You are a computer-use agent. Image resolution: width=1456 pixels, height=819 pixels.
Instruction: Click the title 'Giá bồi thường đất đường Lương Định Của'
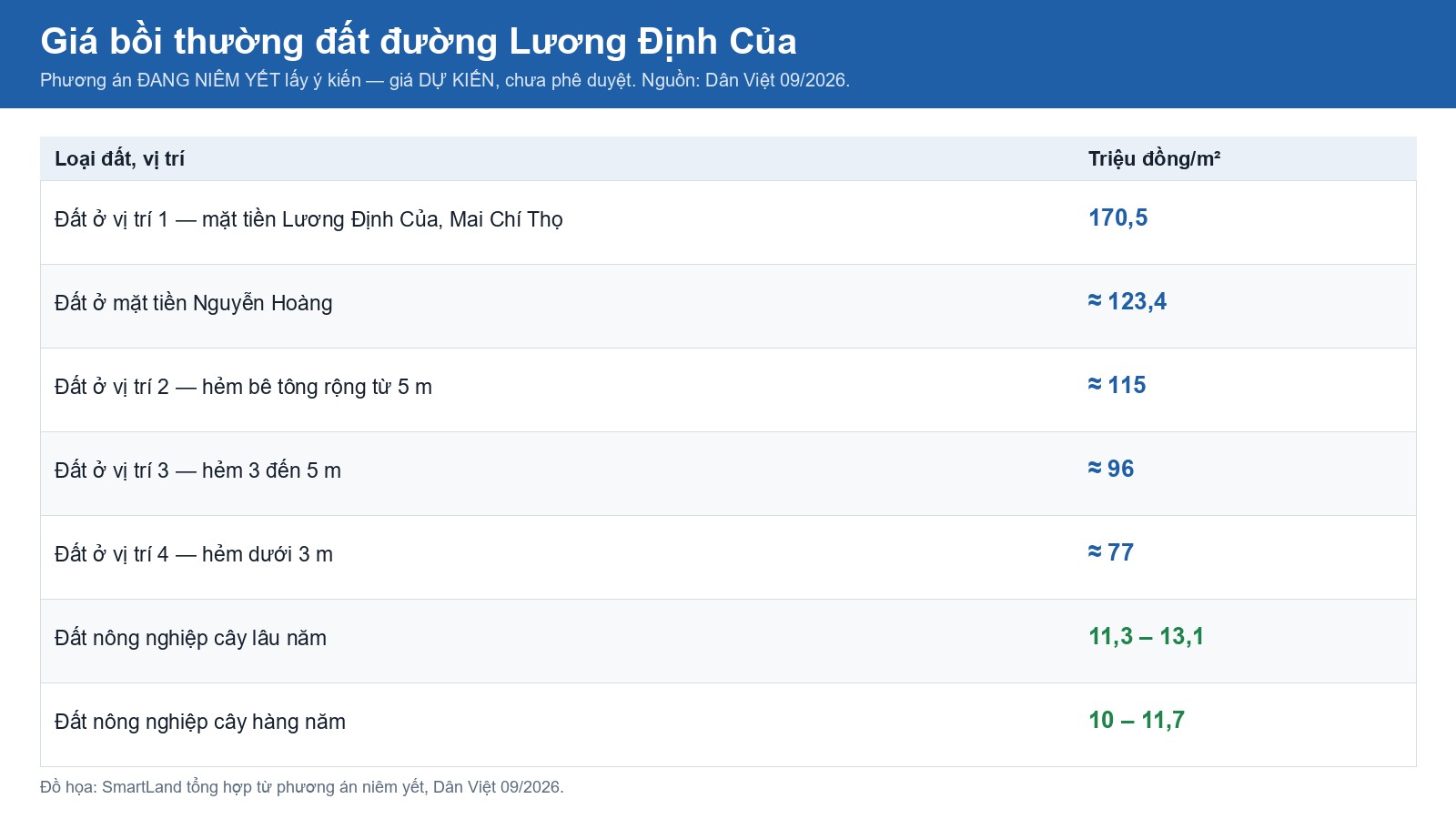point(419,42)
